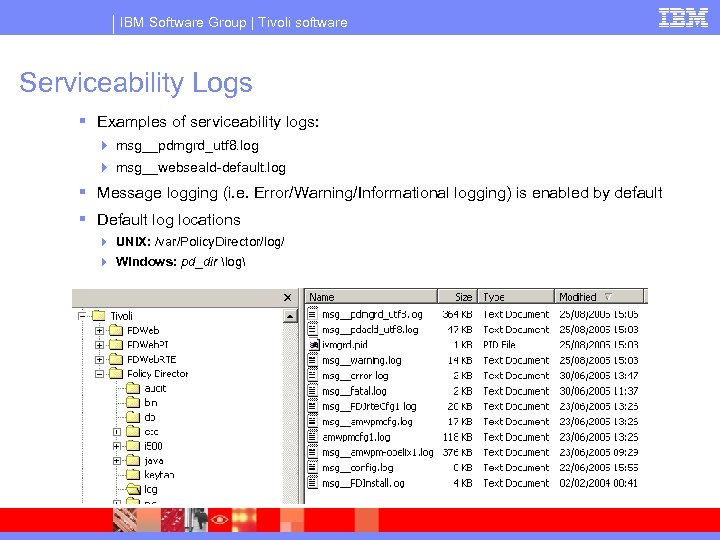Click the Policy Director folder icon
Screen dimensions: 720x540
(x=116, y=373)
